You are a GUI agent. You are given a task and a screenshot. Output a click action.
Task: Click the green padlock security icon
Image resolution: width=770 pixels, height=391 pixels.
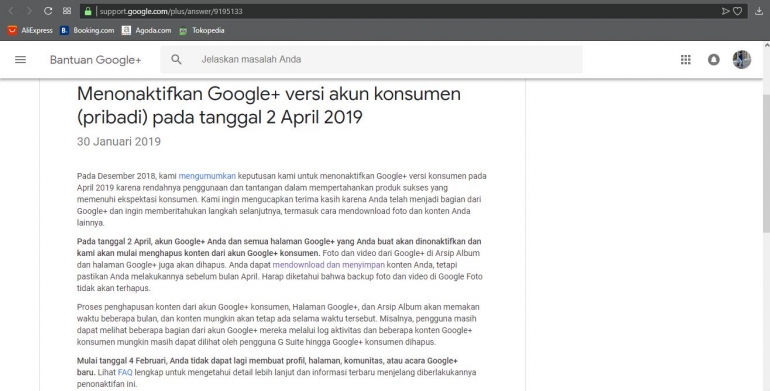point(88,11)
